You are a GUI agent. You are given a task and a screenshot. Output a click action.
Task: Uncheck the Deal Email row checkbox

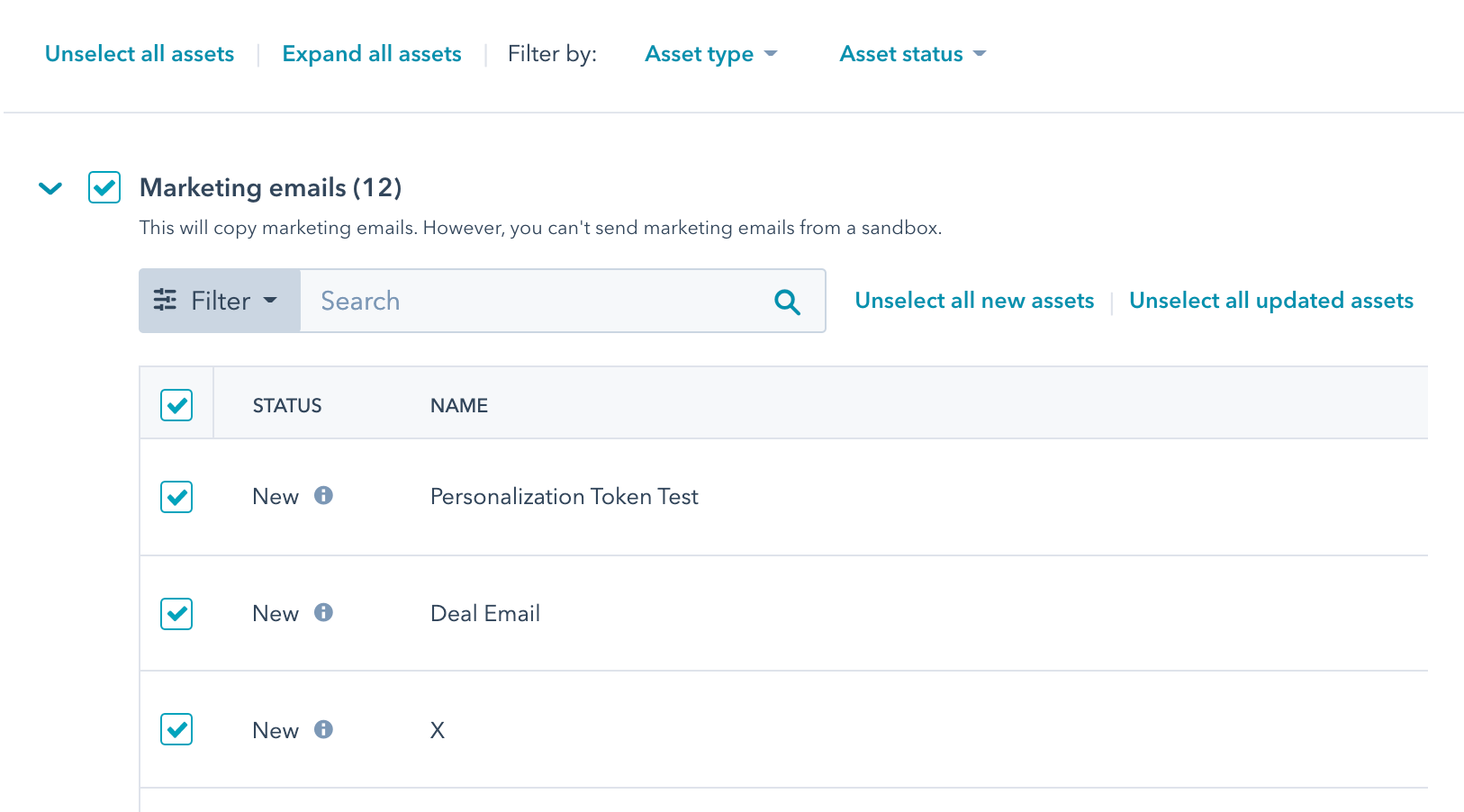tap(176, 613)
